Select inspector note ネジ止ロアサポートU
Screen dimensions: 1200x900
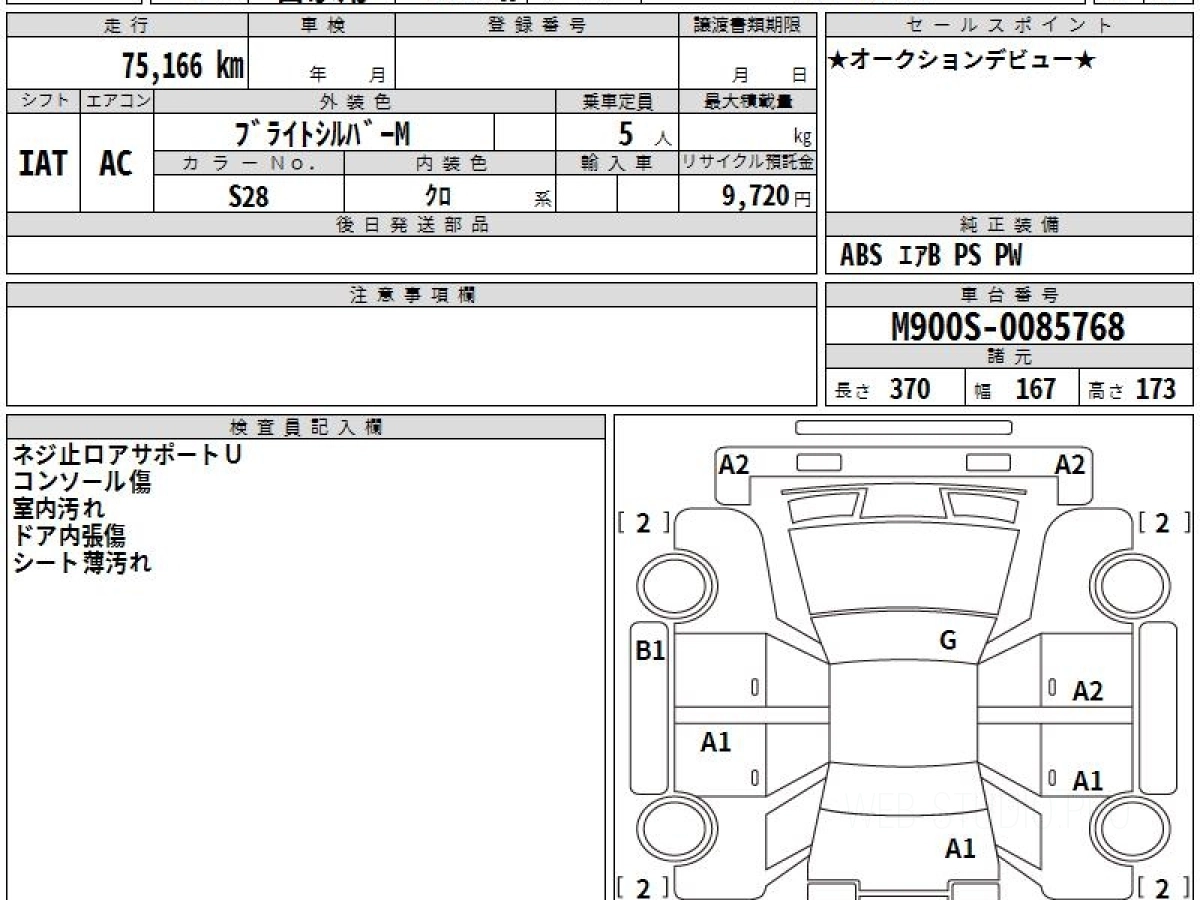coord(126,454)
